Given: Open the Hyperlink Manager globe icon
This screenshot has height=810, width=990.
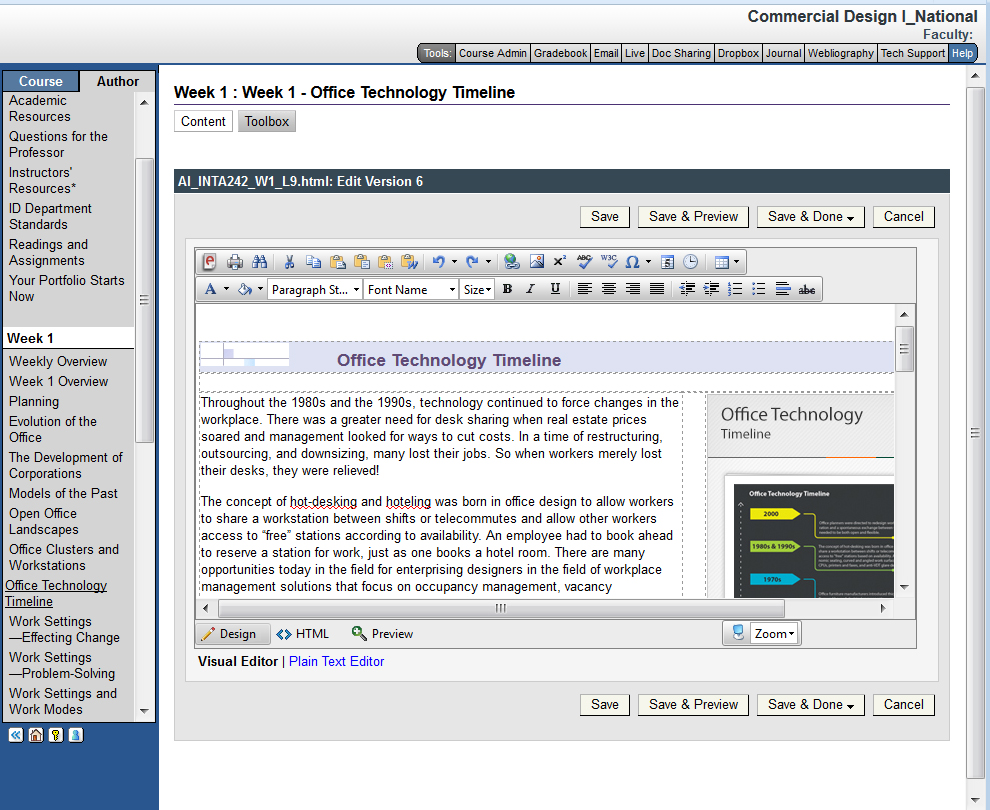Looking at the screenshot, I should 512,262.
